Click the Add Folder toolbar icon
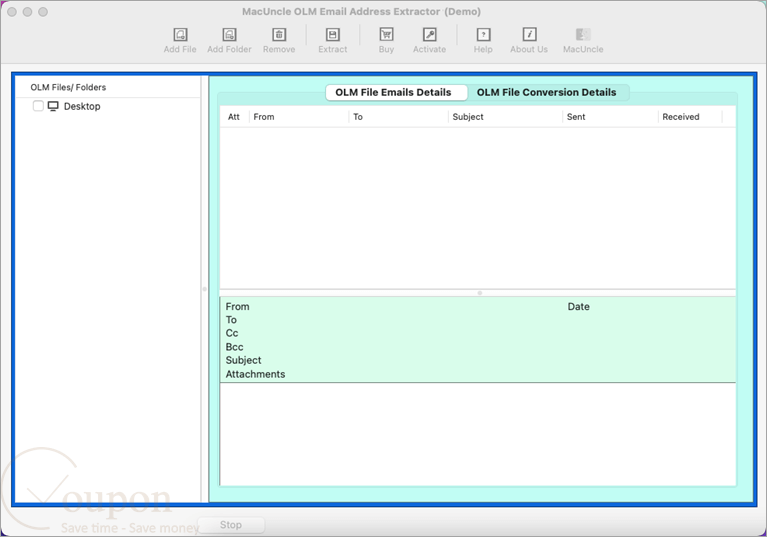 click(229, 35)
